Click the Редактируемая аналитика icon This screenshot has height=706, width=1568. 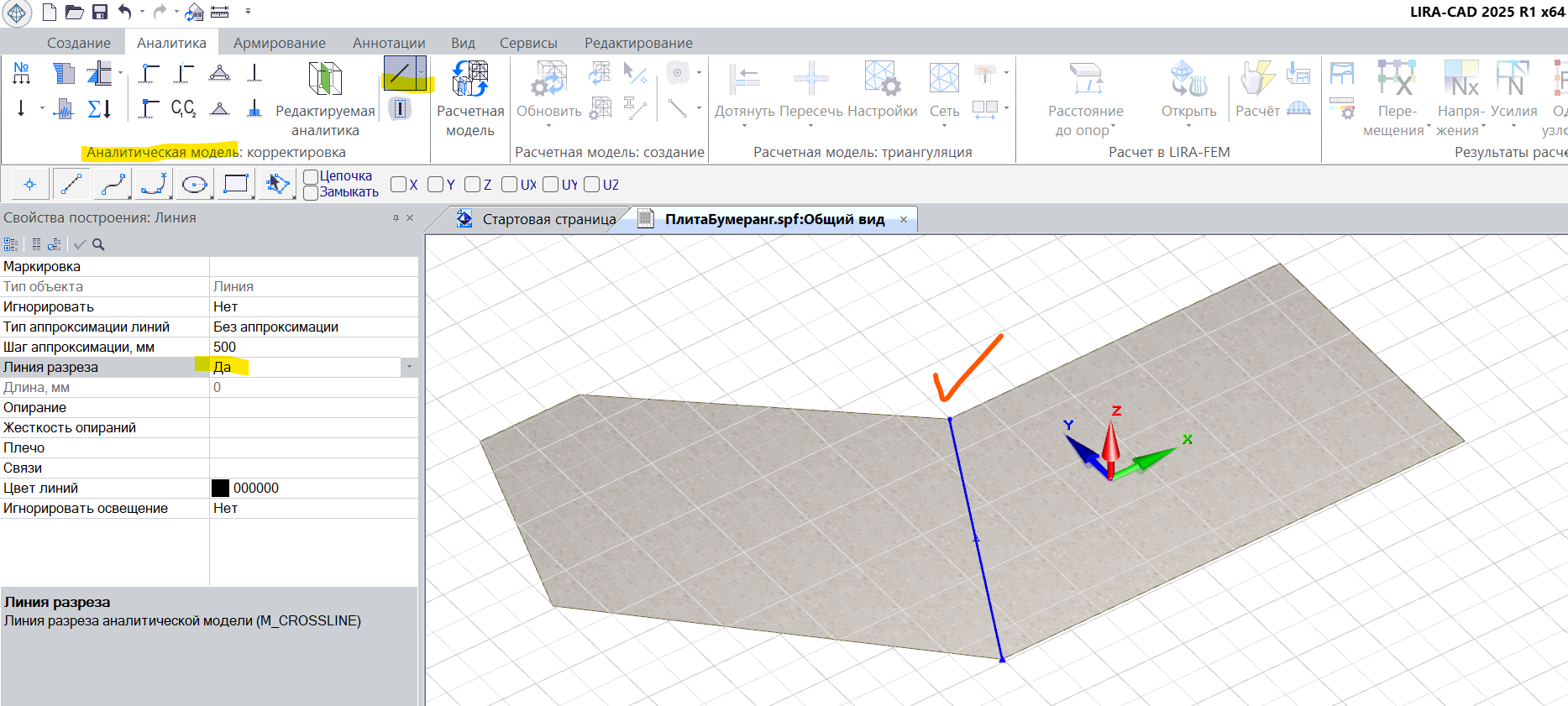pos(325,79)
